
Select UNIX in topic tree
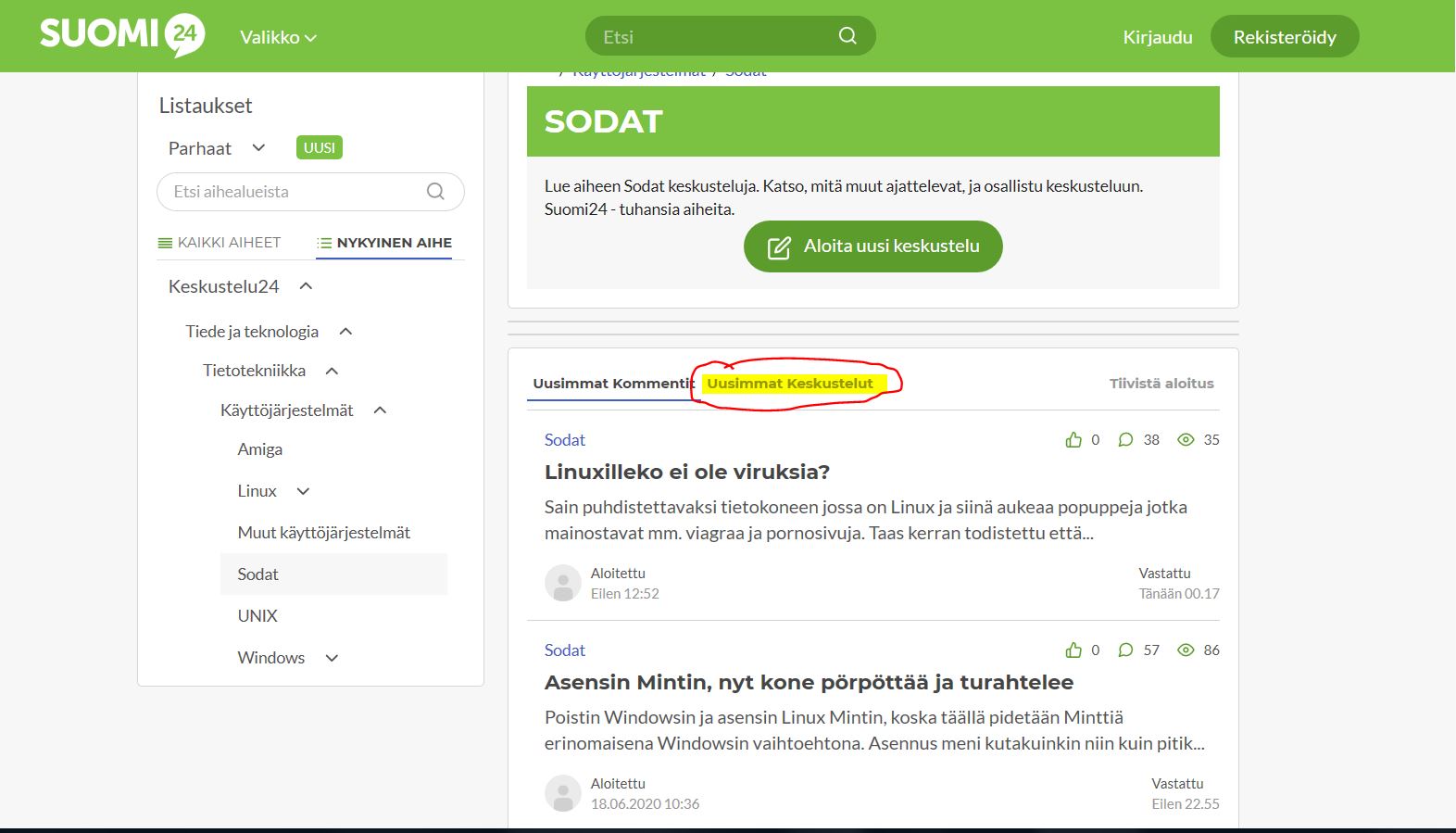257,616
